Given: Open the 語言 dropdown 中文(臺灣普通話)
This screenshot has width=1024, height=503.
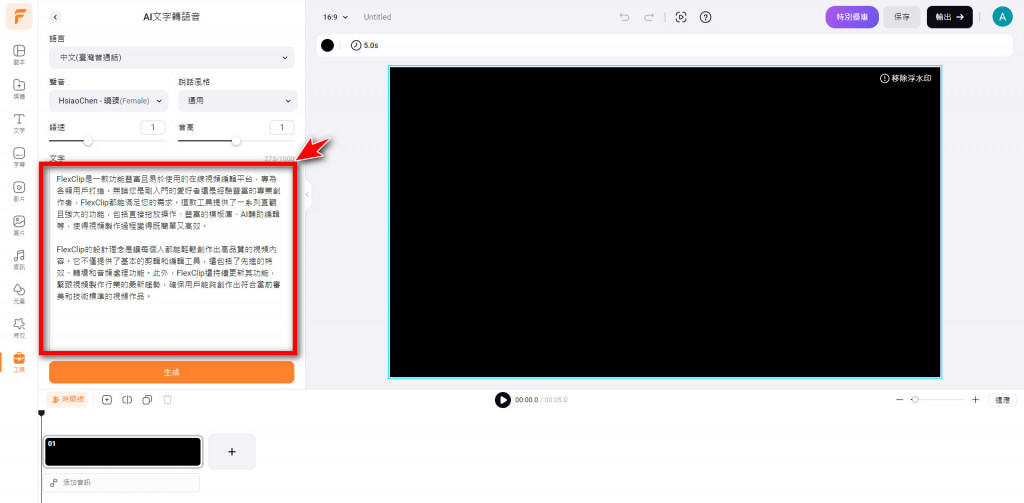Looking at the screenshot, I should tap(172, 57).
